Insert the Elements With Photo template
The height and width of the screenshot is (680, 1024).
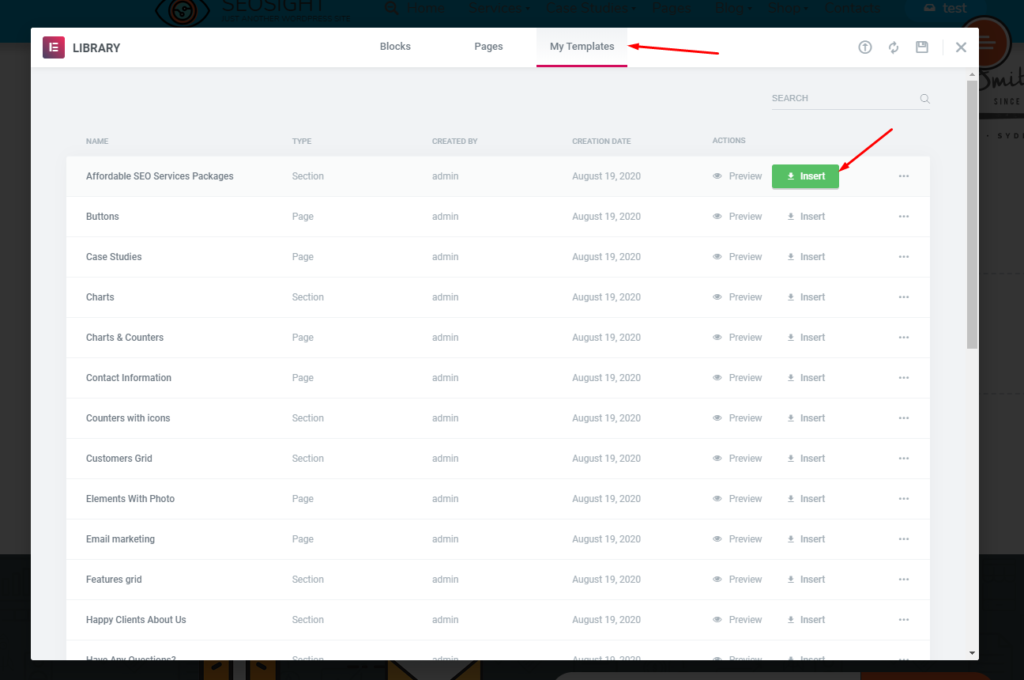point(806,499)
